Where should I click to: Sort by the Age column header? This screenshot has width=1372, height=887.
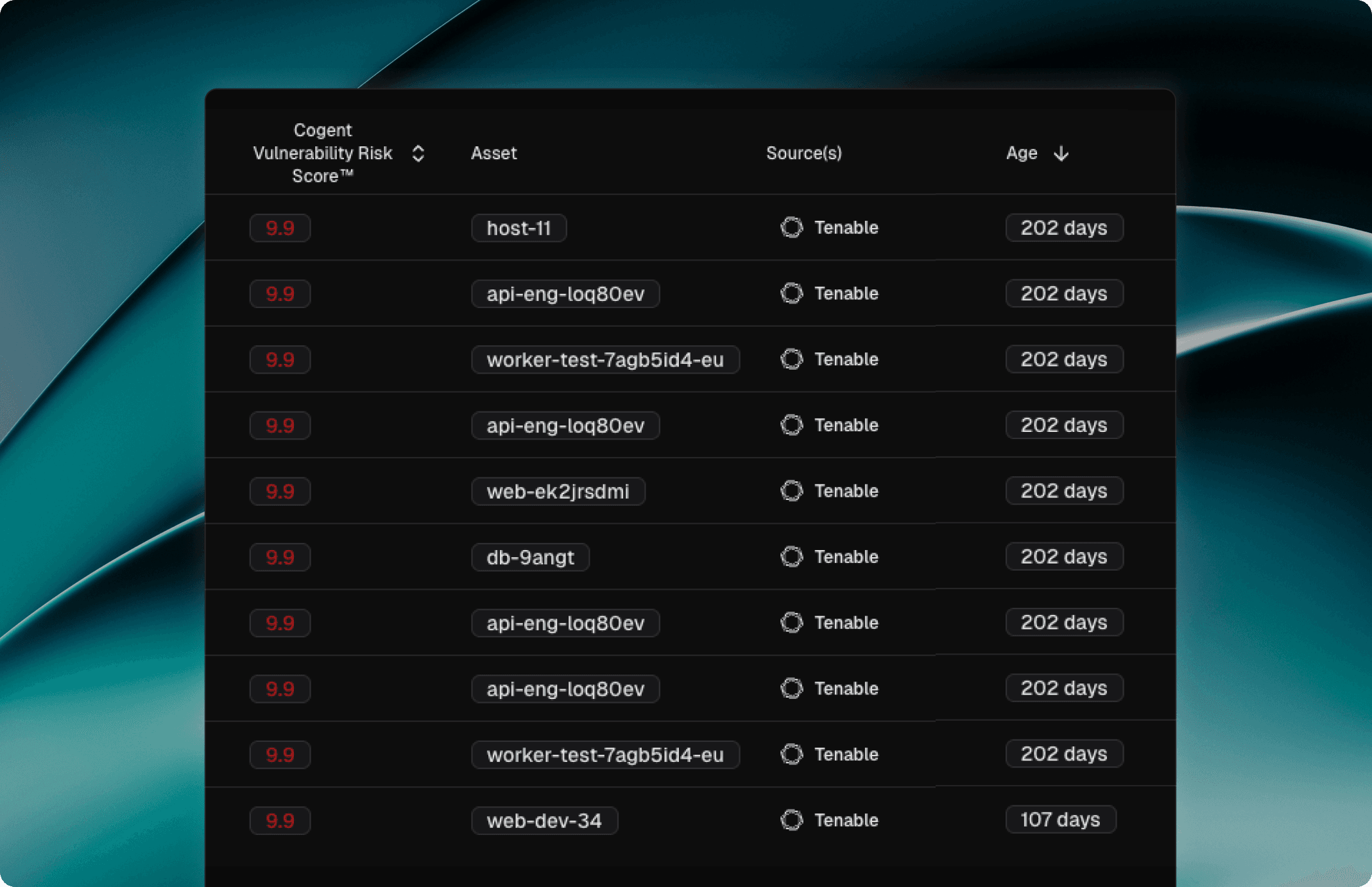click(1022, 153)
